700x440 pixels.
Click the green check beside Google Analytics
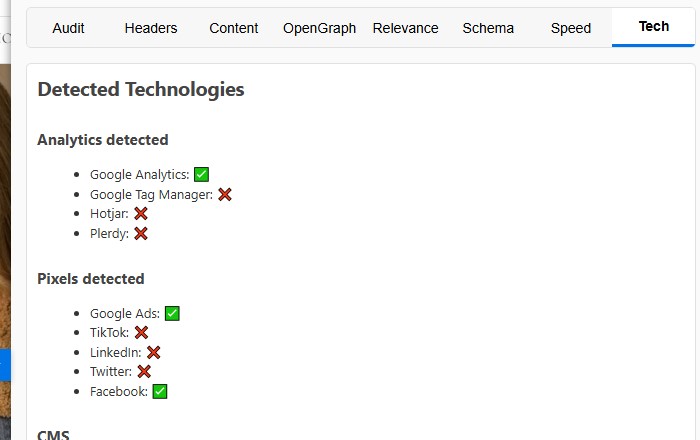click(202, 174)
